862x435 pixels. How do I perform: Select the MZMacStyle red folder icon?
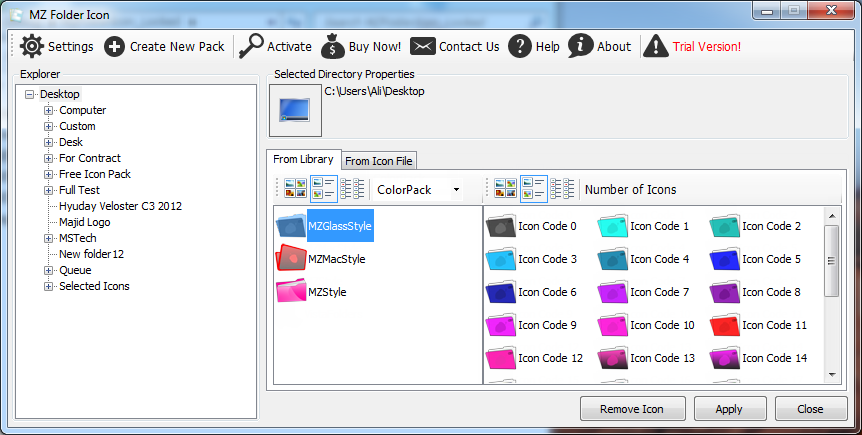pos(290,258)
